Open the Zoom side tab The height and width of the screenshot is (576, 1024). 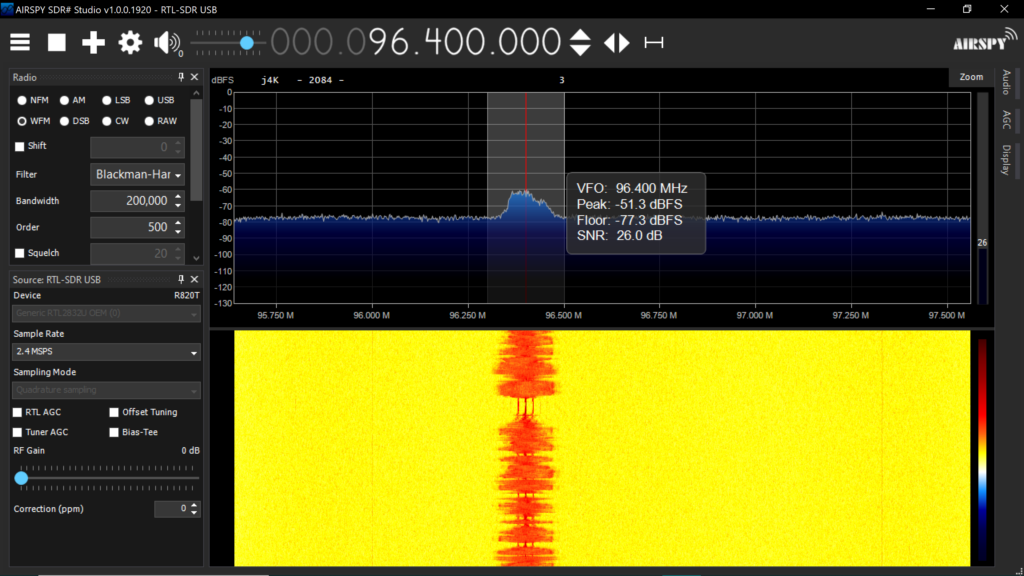971,77
